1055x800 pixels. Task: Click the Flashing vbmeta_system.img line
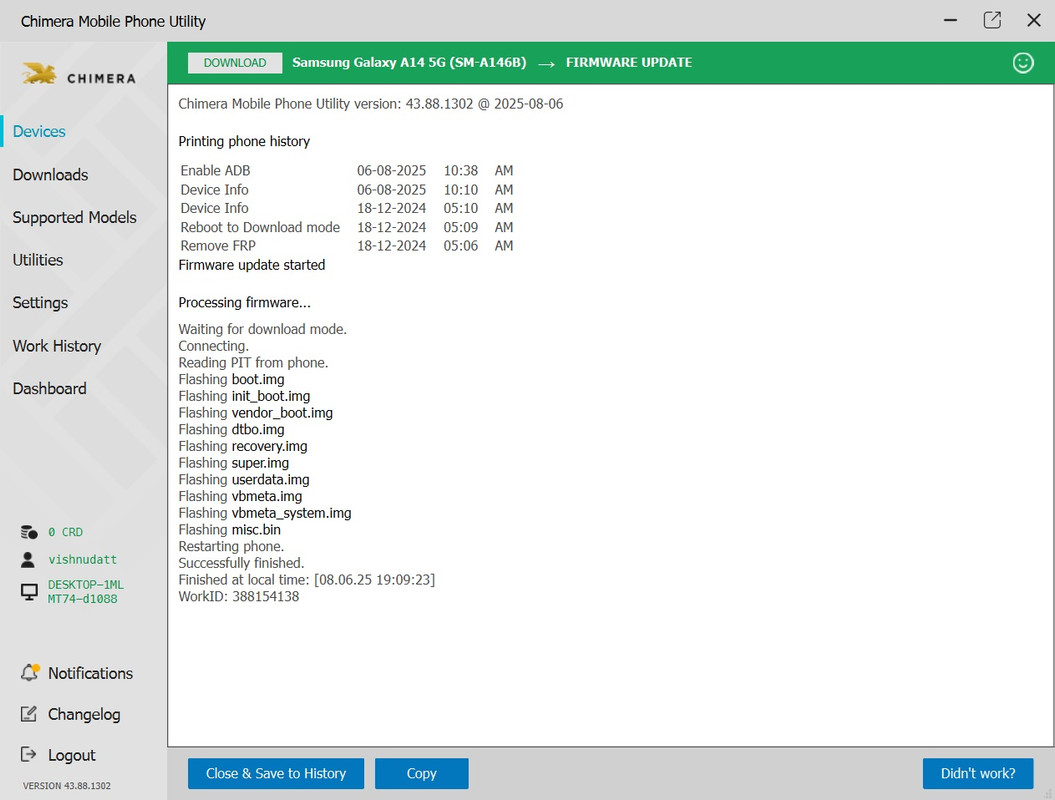click(x=265, y=513)
